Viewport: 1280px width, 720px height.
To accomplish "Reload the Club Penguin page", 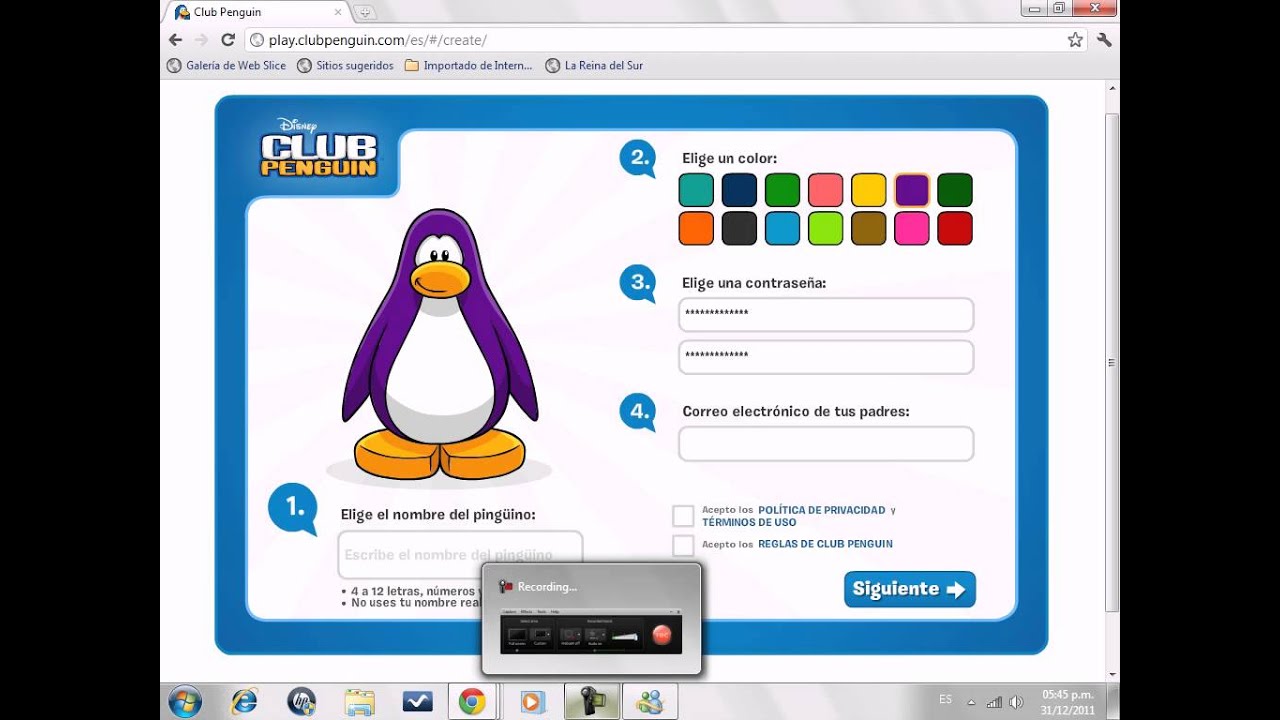I will click(x=228, y=40).
